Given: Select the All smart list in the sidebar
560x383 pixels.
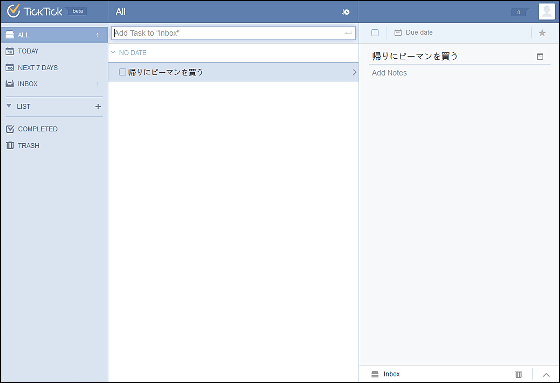Looking at the screenshot, I should pos(54,35).
